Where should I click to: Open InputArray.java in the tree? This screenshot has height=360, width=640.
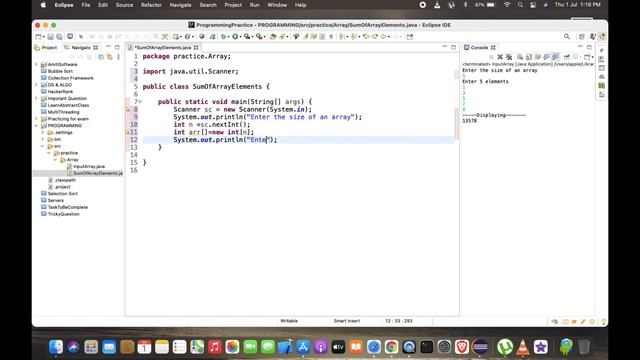click(x=89, y=167)
